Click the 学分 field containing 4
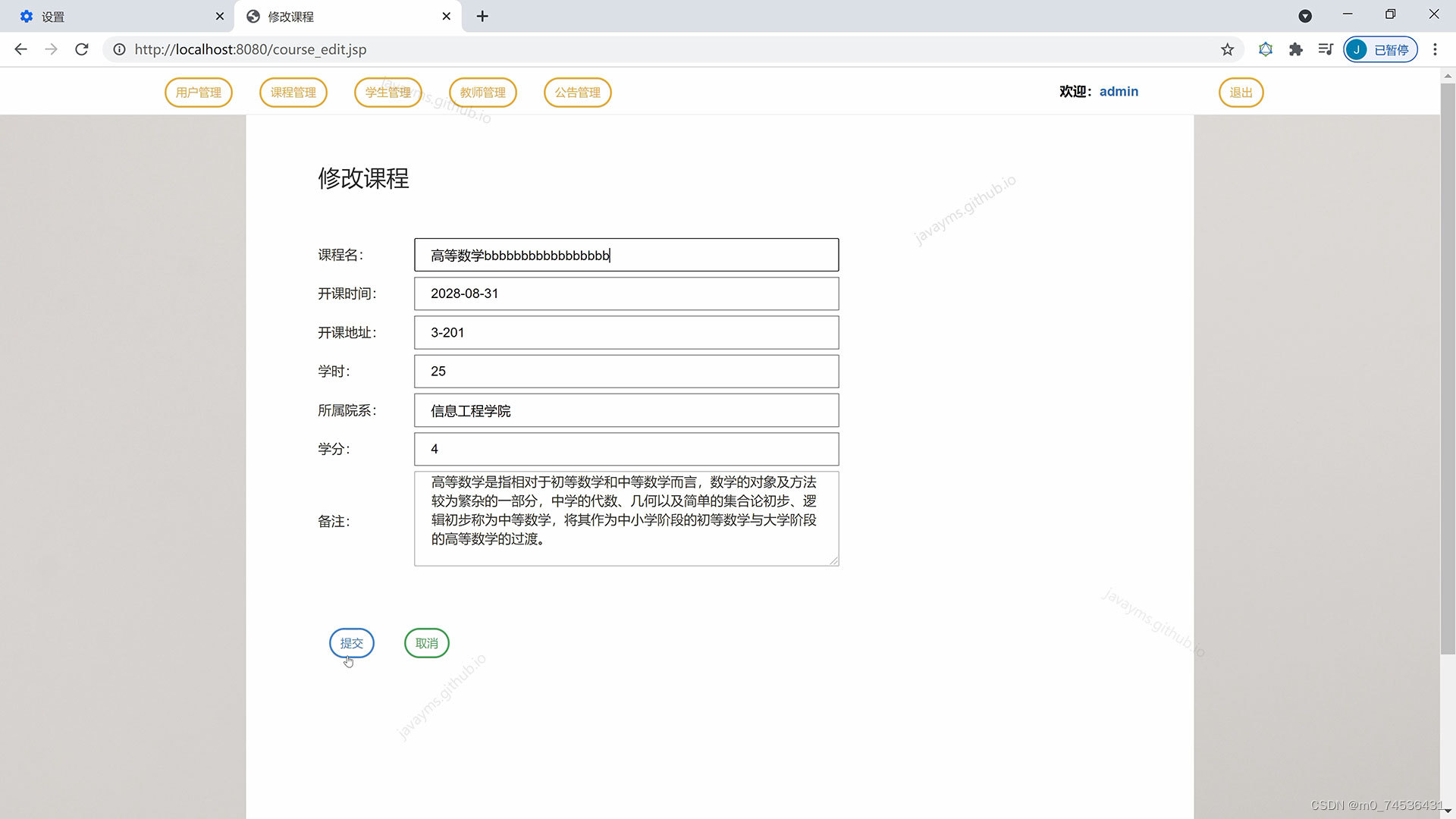 coord(626,449)
